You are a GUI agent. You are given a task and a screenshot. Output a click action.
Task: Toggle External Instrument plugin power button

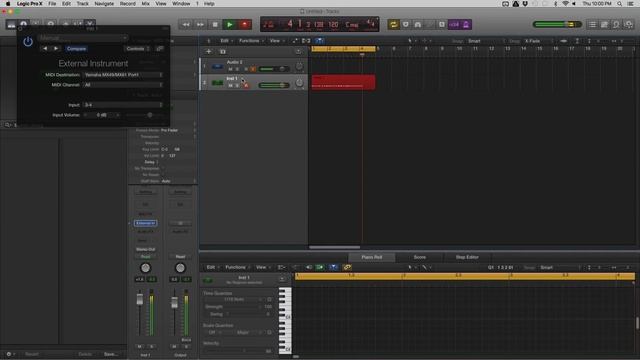click(28, 41)
